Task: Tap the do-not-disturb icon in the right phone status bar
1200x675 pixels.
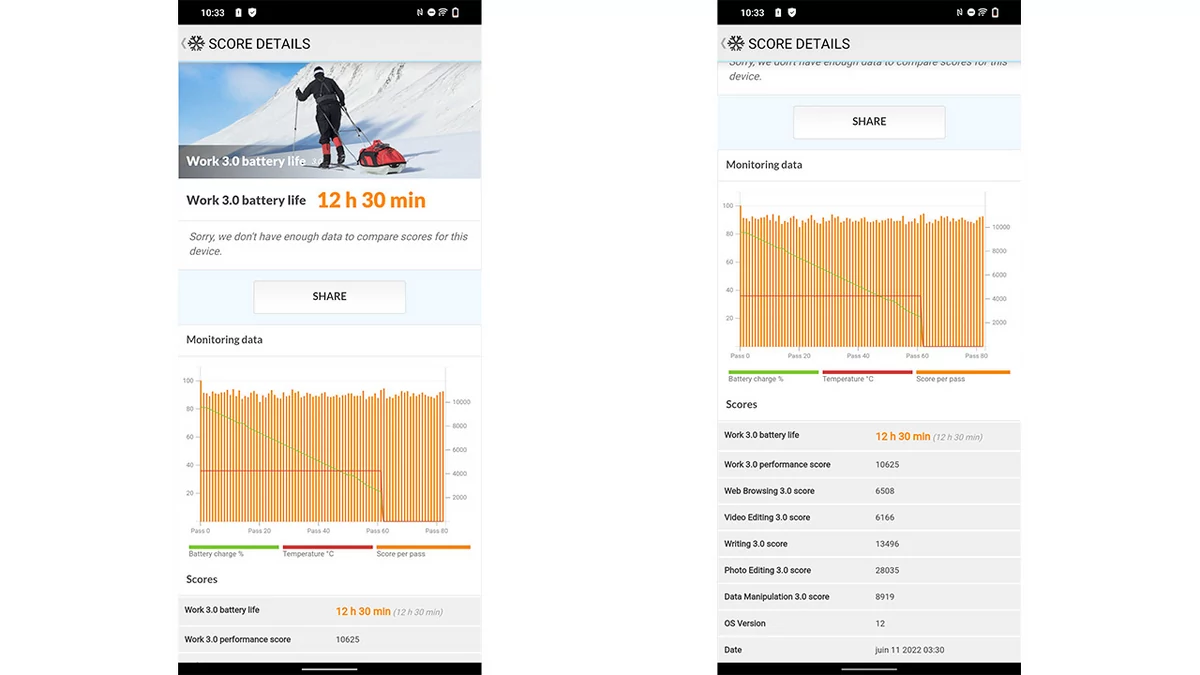Action: point(970,13)
